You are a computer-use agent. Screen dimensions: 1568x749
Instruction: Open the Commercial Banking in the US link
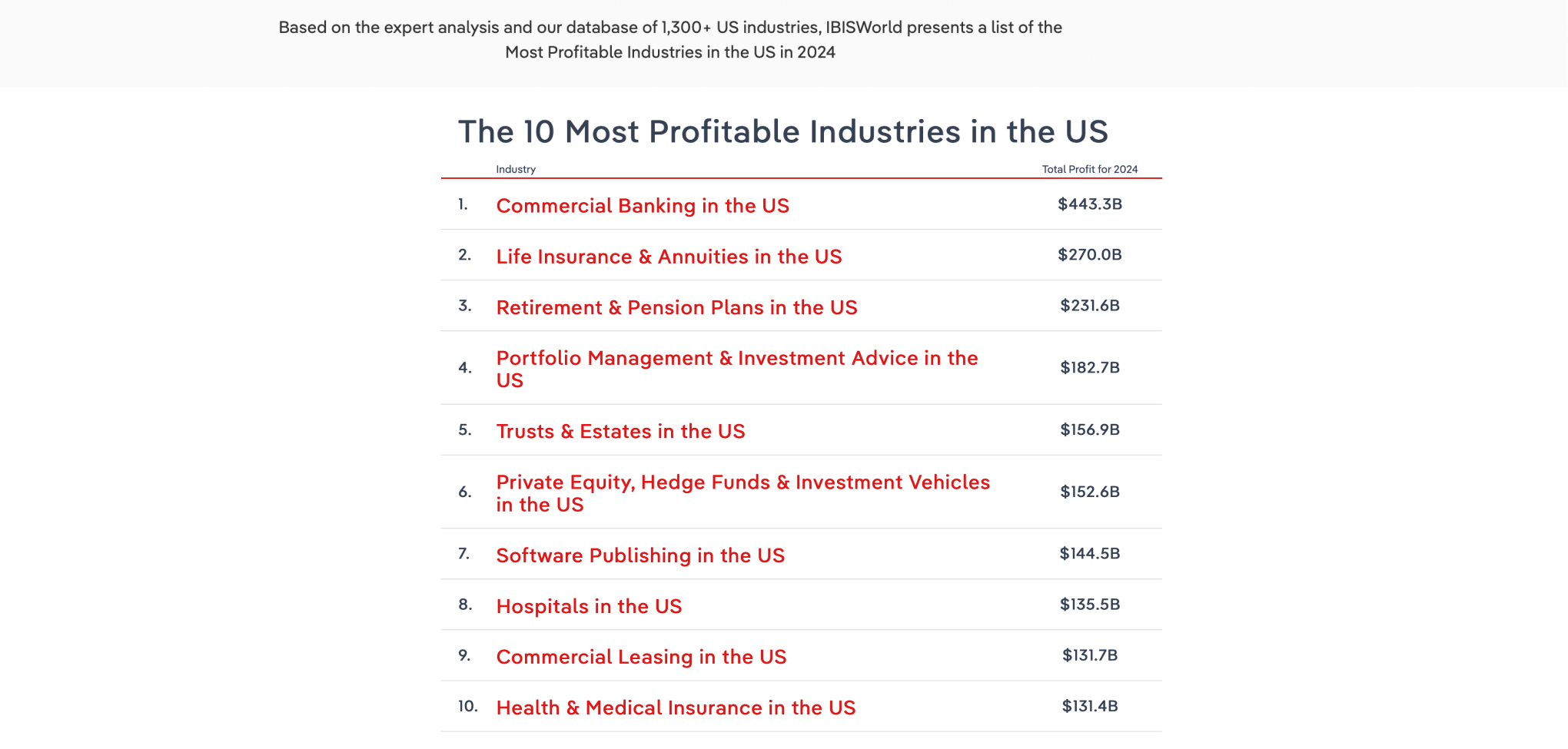click(643, 206)
